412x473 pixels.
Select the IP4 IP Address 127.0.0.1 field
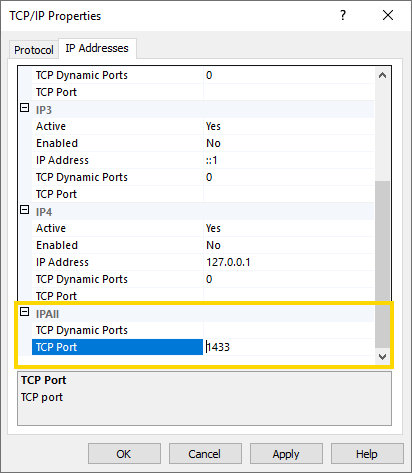click(x=288, y=262)
